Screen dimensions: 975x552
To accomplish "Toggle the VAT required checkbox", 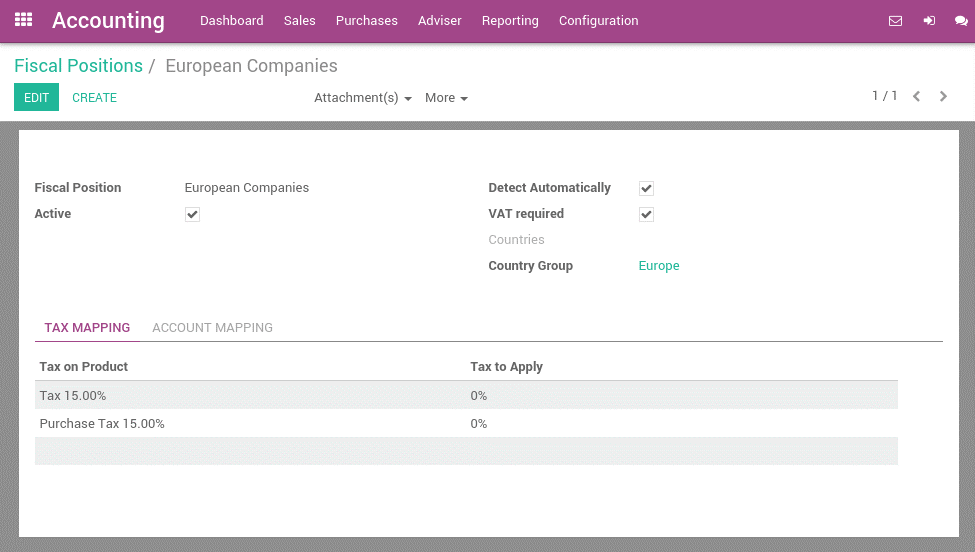I will pyautogui.click(x=646, y=214).
